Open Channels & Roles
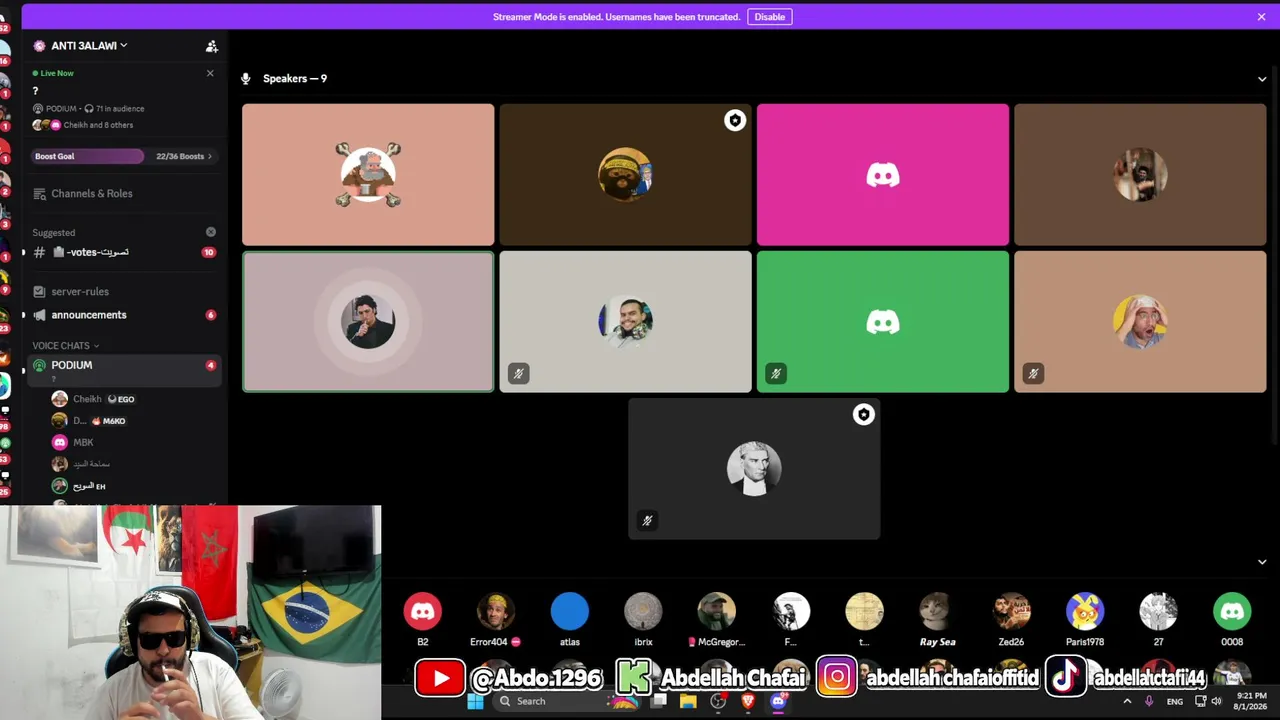This screenshot has width=1280, height=720. click(x=92, y=194)
